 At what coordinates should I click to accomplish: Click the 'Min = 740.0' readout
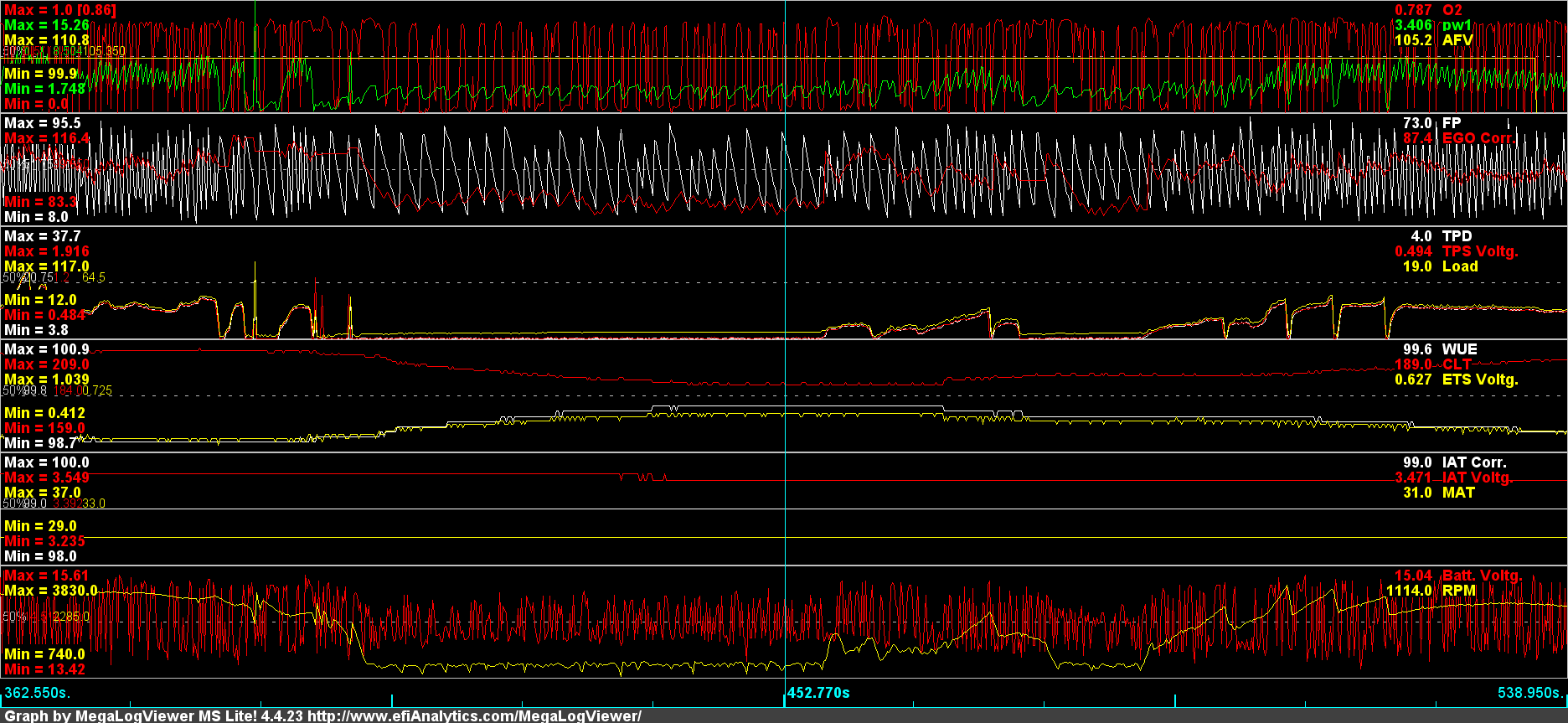click(x=44, y=654)
